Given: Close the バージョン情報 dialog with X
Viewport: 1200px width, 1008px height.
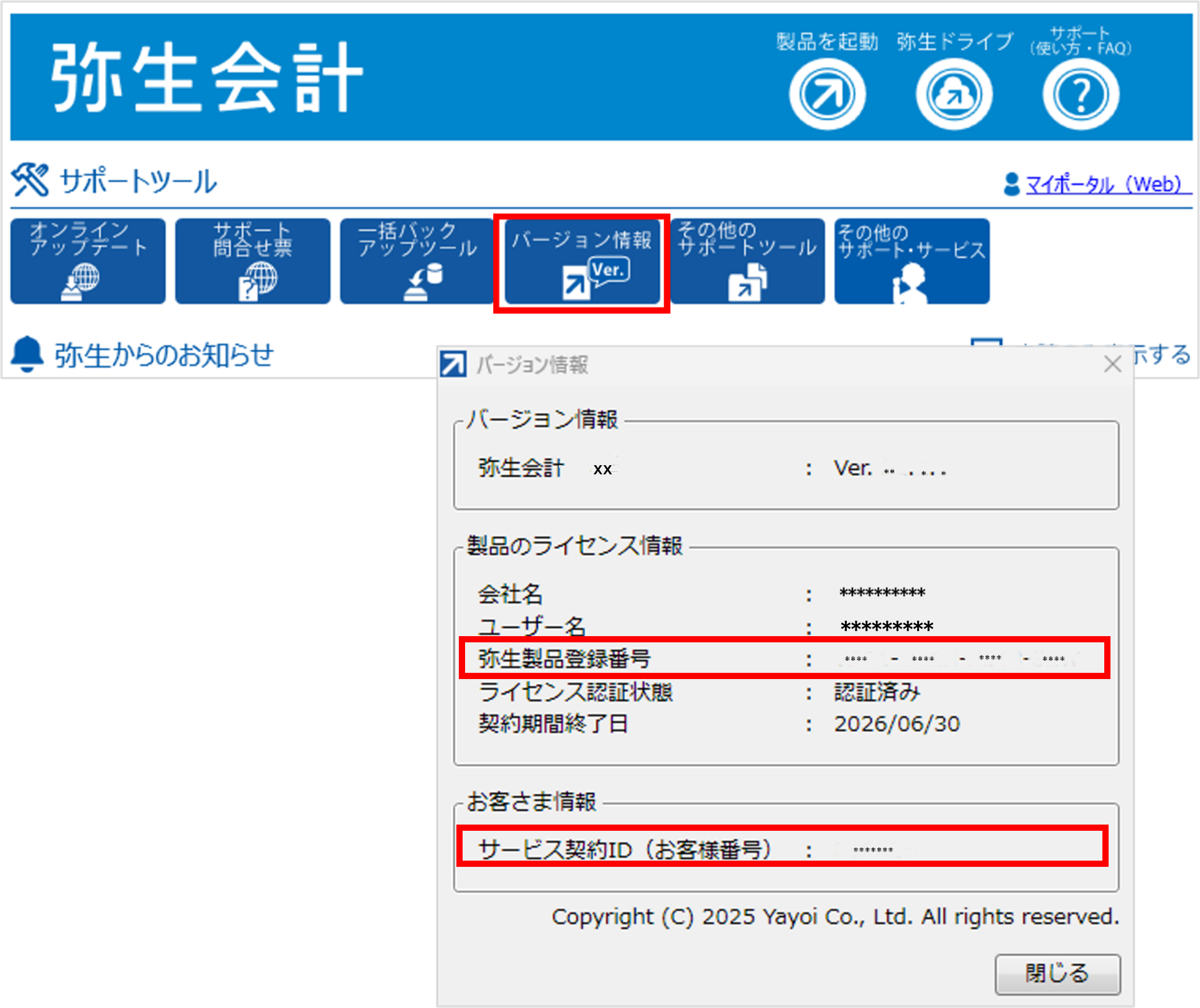Looking at the screenshot, I should coord(1113,364).
